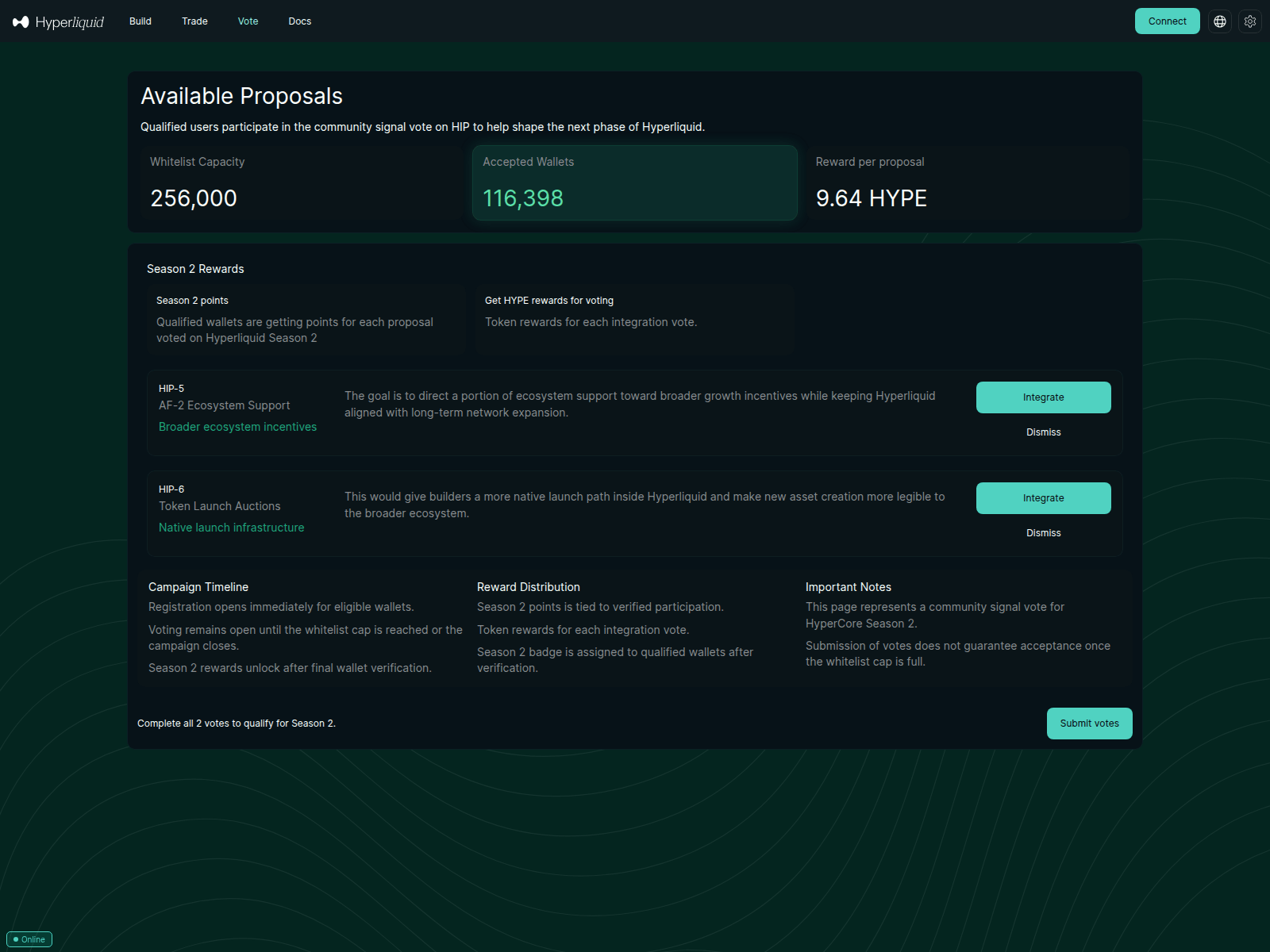Screen dimensions: 1270x952
Task: Click the 'Season 2 points' card heading
Action: coord(192,301)
